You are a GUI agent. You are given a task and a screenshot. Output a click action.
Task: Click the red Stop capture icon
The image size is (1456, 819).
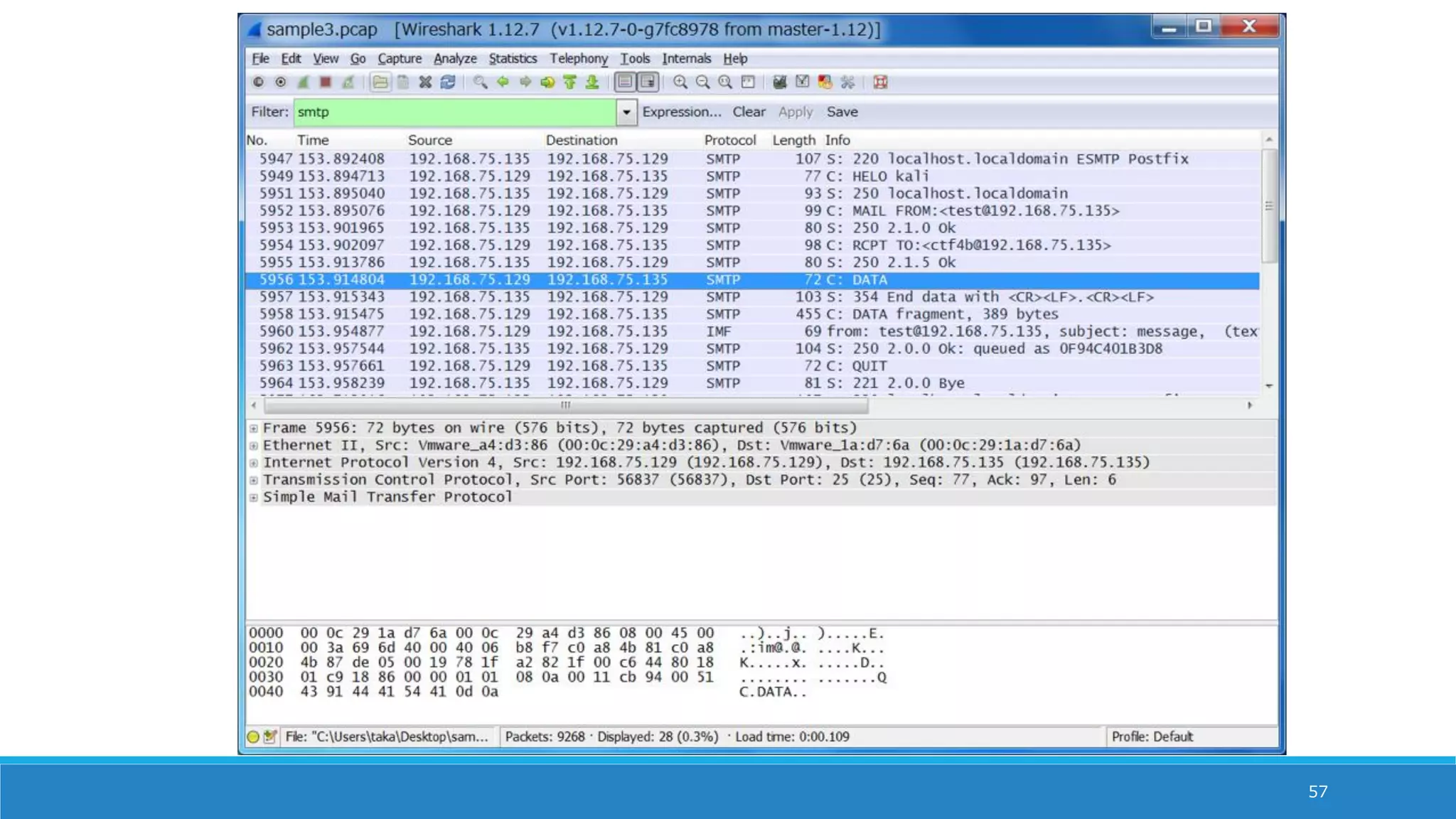coord(326,82)
